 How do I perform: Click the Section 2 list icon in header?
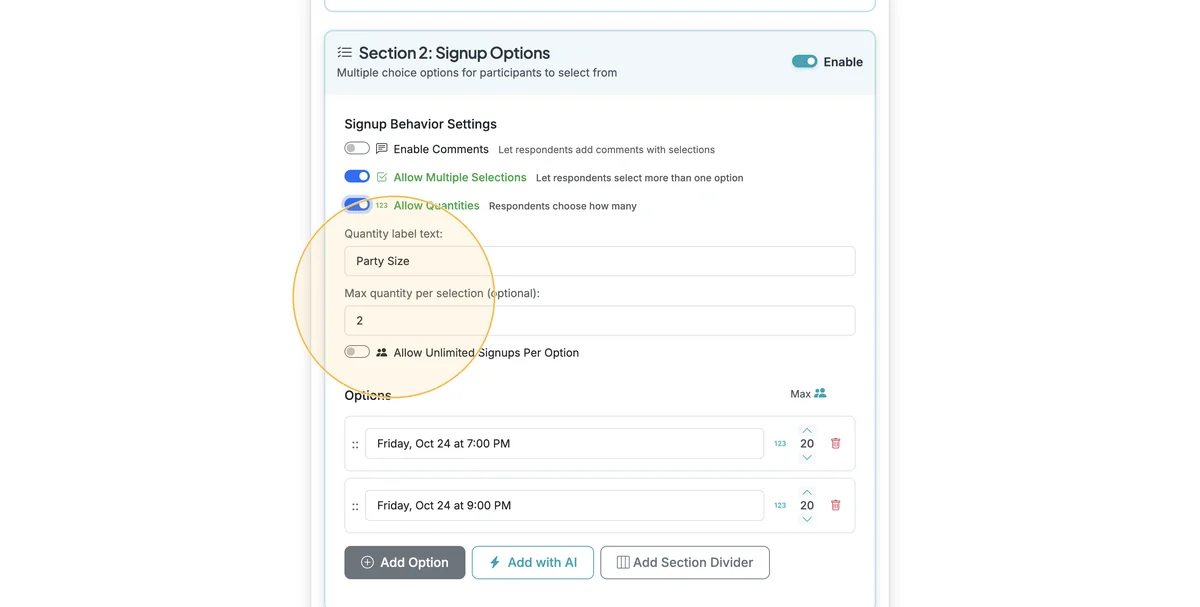pos(345,52)
